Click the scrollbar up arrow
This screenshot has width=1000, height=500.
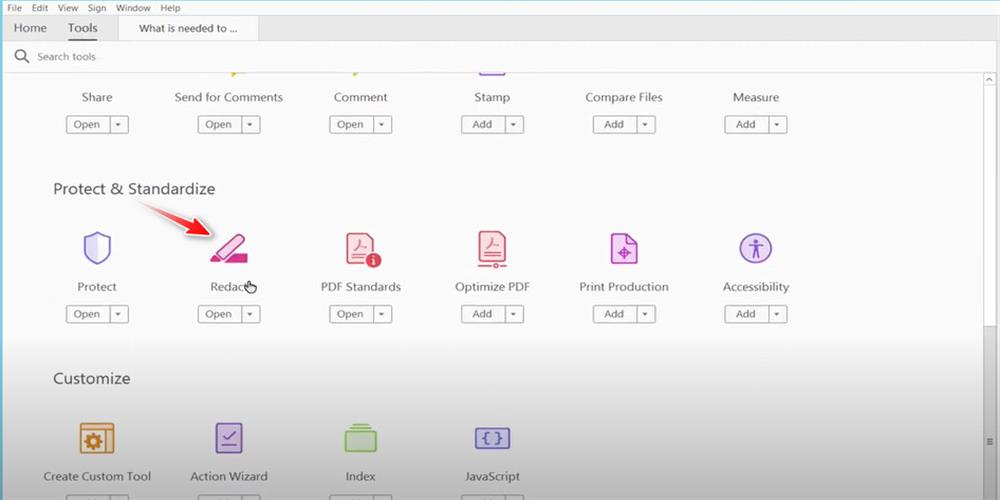(989, 80)
